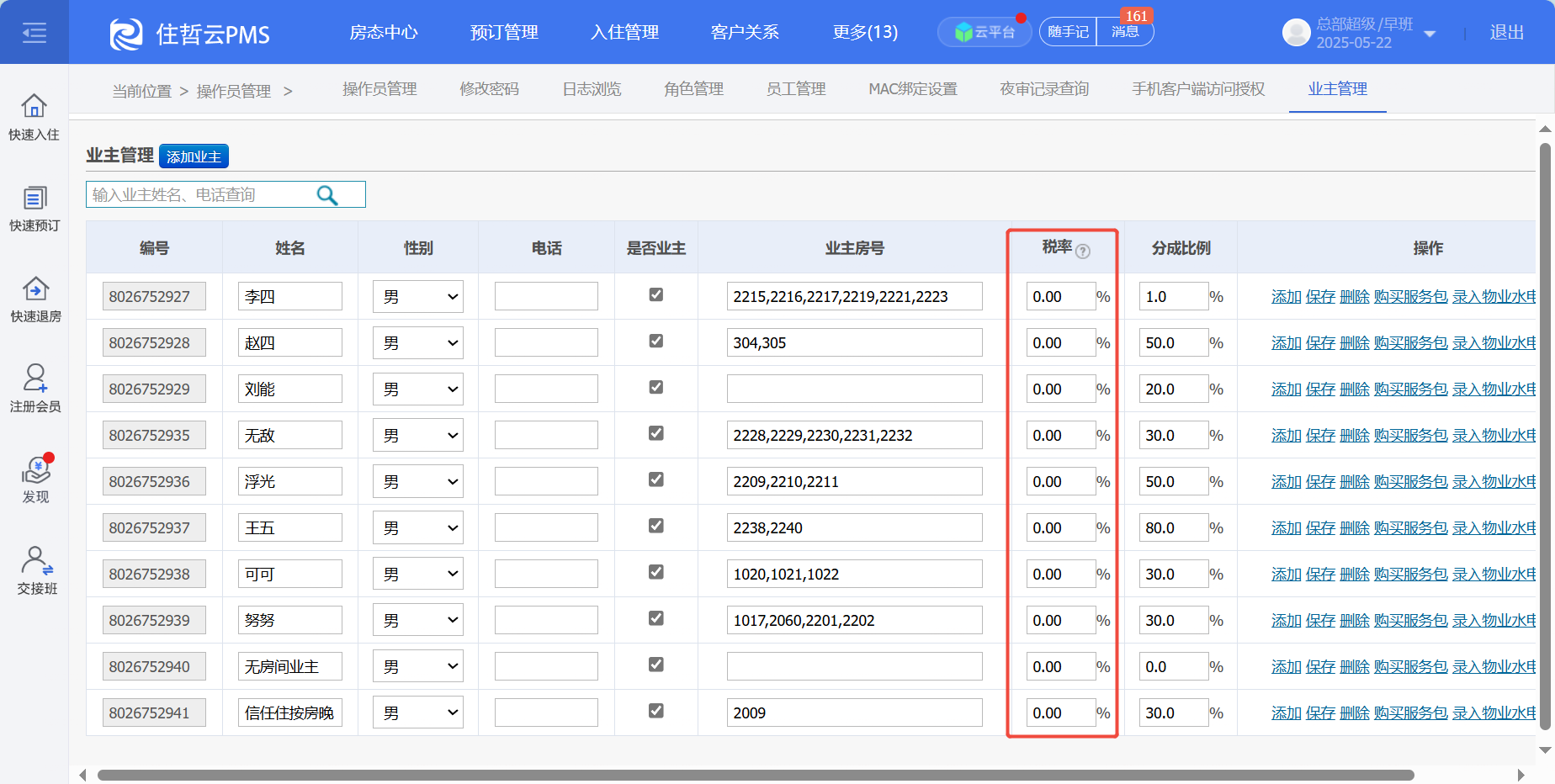Viewport: 1555px width, 784px height.
Task: Click the vertical scrollbar up arrow
Action: [1545, 129]
